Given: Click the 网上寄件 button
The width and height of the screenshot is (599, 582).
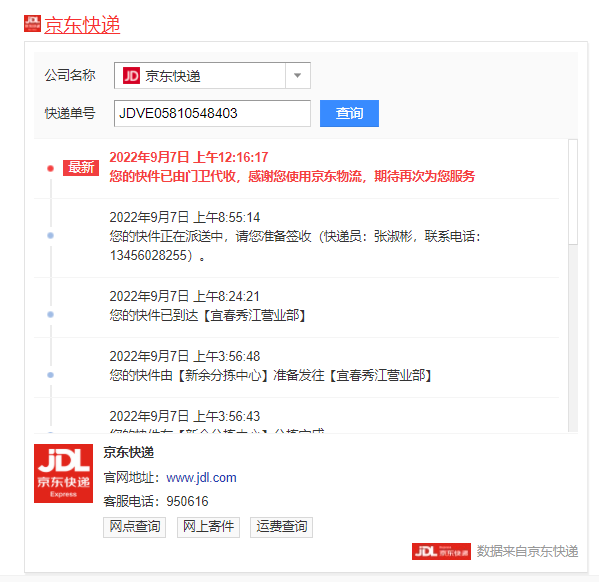Looking at the screenshot, I should tap(208, 527).
